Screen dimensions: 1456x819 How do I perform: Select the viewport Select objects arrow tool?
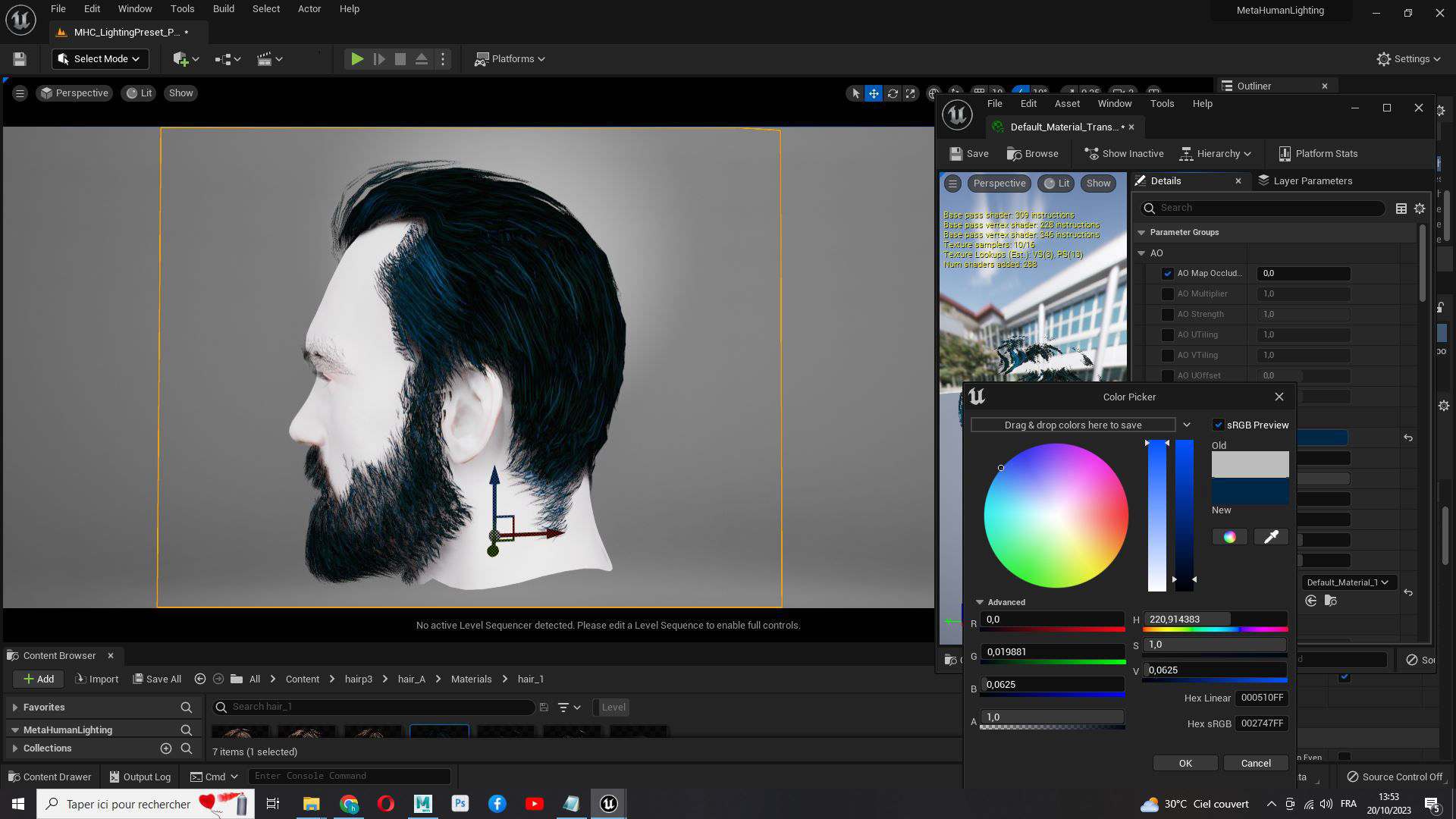tap(855, 93)
